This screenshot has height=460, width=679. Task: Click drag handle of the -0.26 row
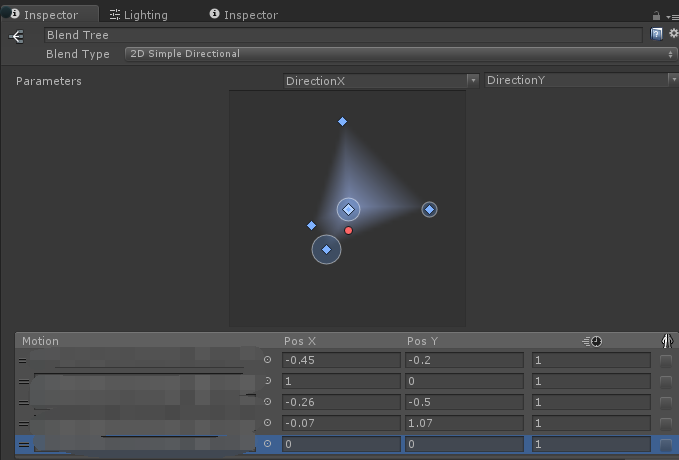point(23,402)
